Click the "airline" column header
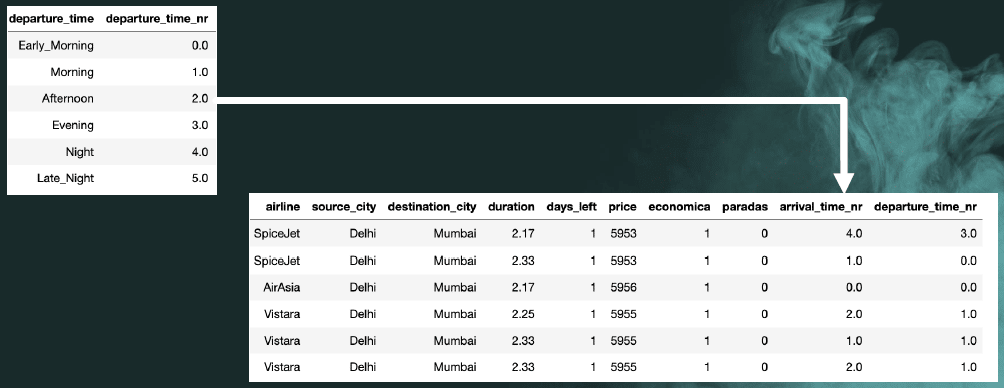Image resolution: width=1004 pixels, height=388 pixels. point(282,207)
